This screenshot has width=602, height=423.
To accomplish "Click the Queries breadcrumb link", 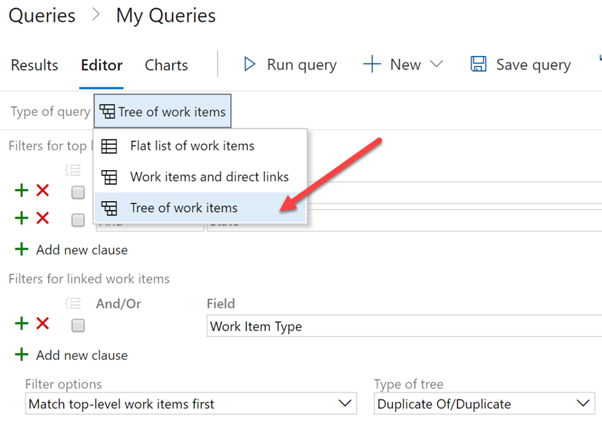I will [40, 16].
